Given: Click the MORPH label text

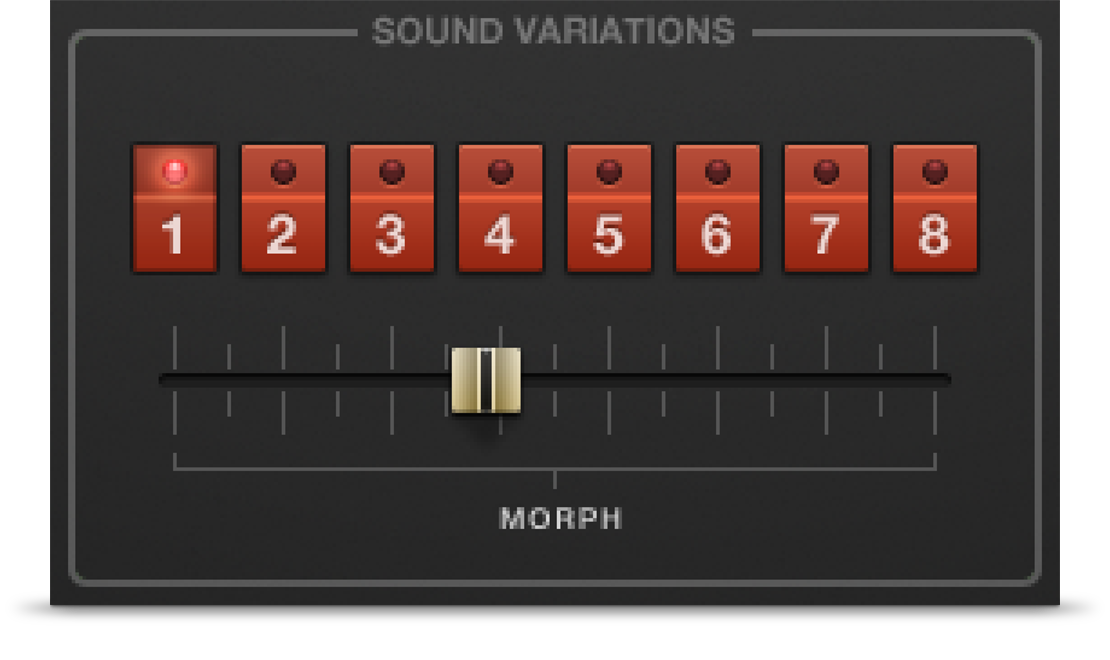Looking at the screenshot, I should point(560,519).
